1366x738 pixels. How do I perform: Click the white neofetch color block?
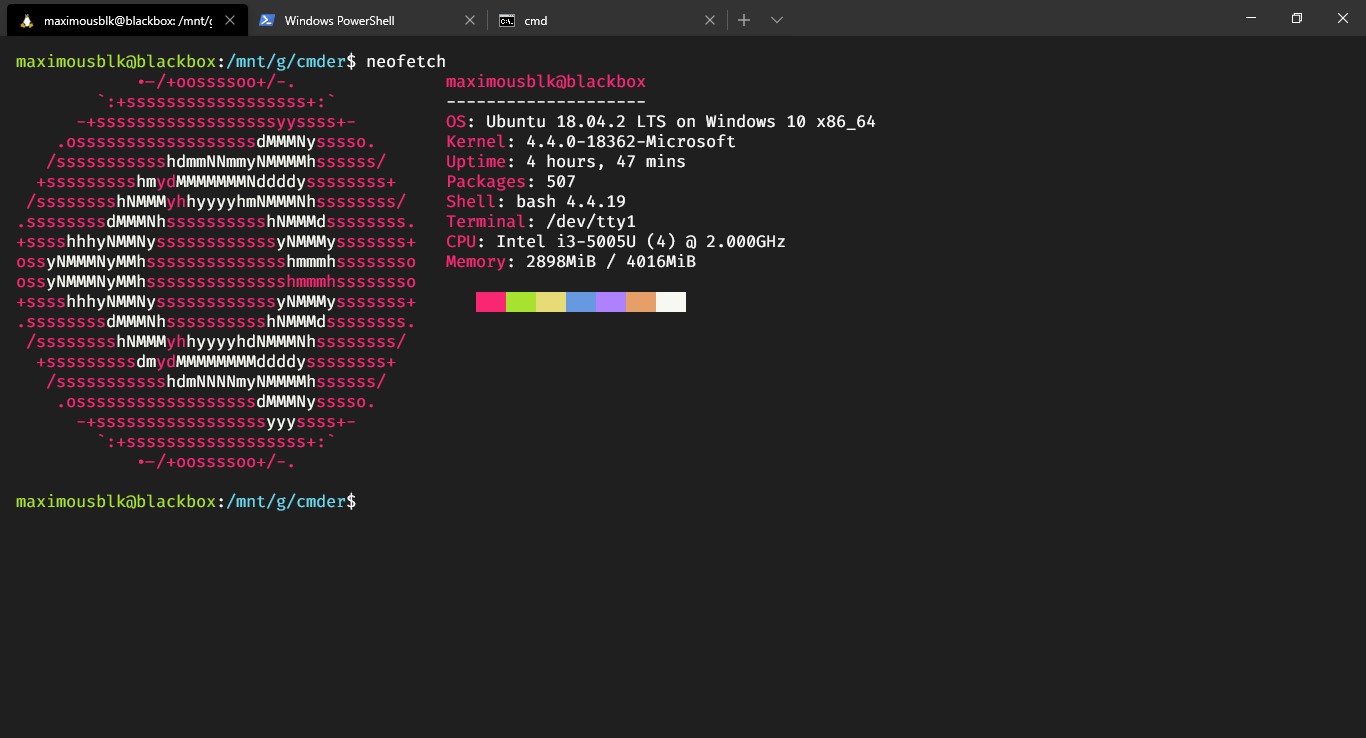click(x=671, y=302)
